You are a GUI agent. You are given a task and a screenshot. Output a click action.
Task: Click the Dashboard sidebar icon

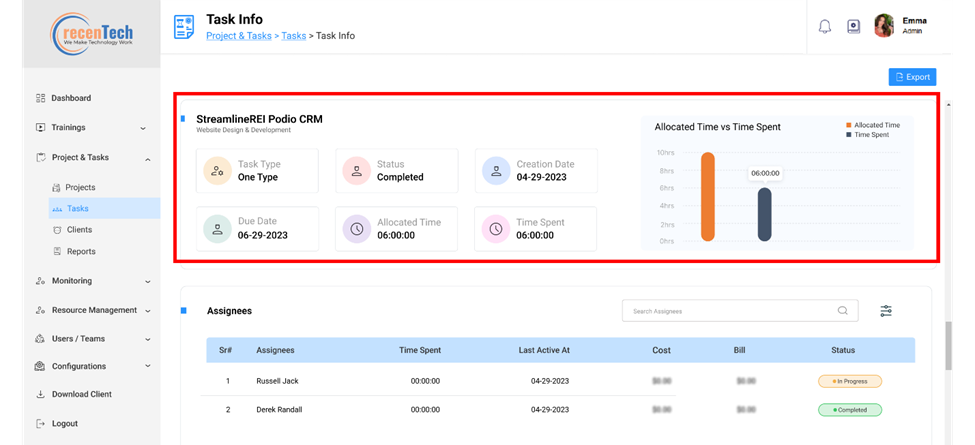(40, 98)
